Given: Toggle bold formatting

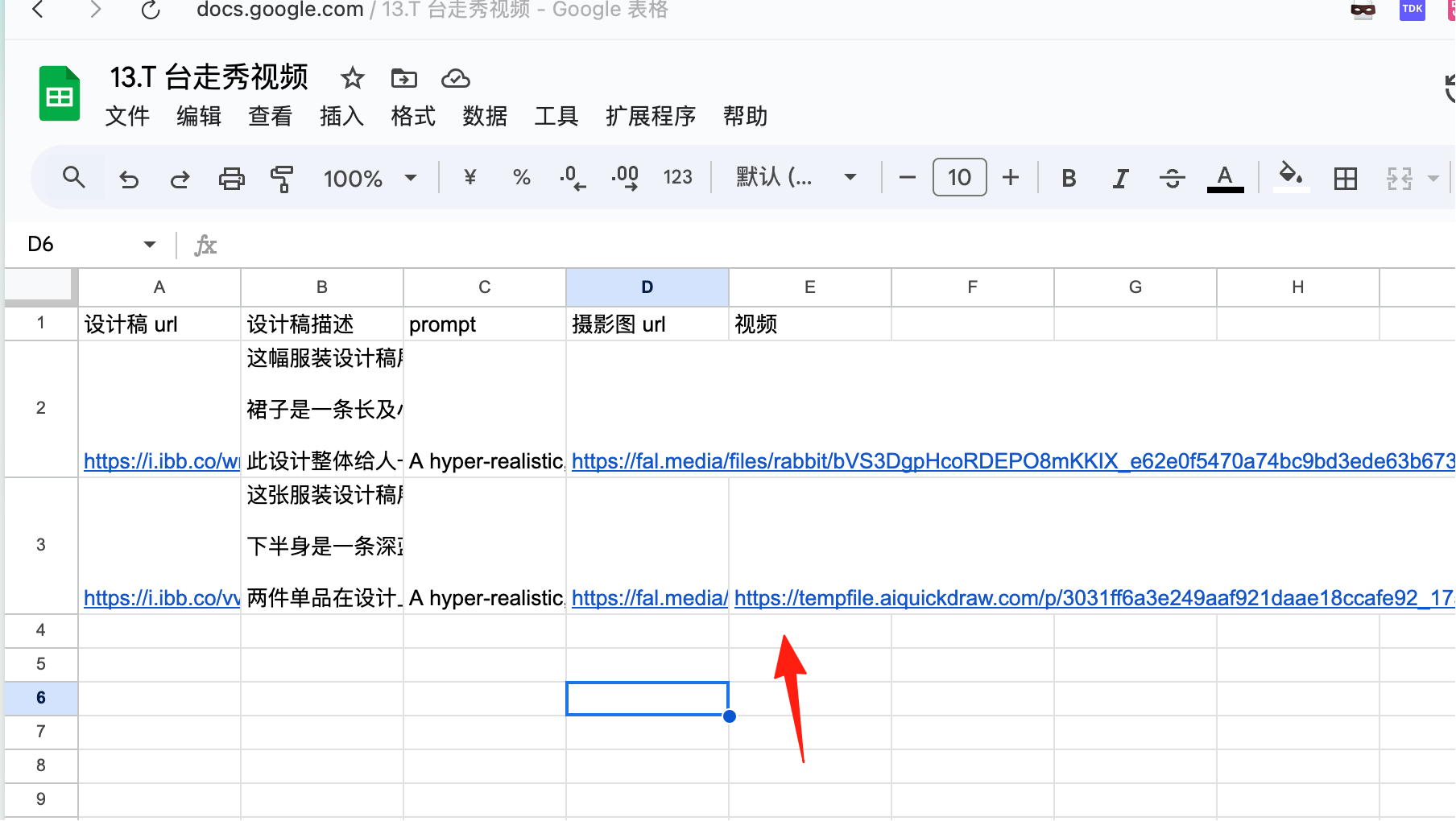Looking at the screenshot, I should (1069, 178).
